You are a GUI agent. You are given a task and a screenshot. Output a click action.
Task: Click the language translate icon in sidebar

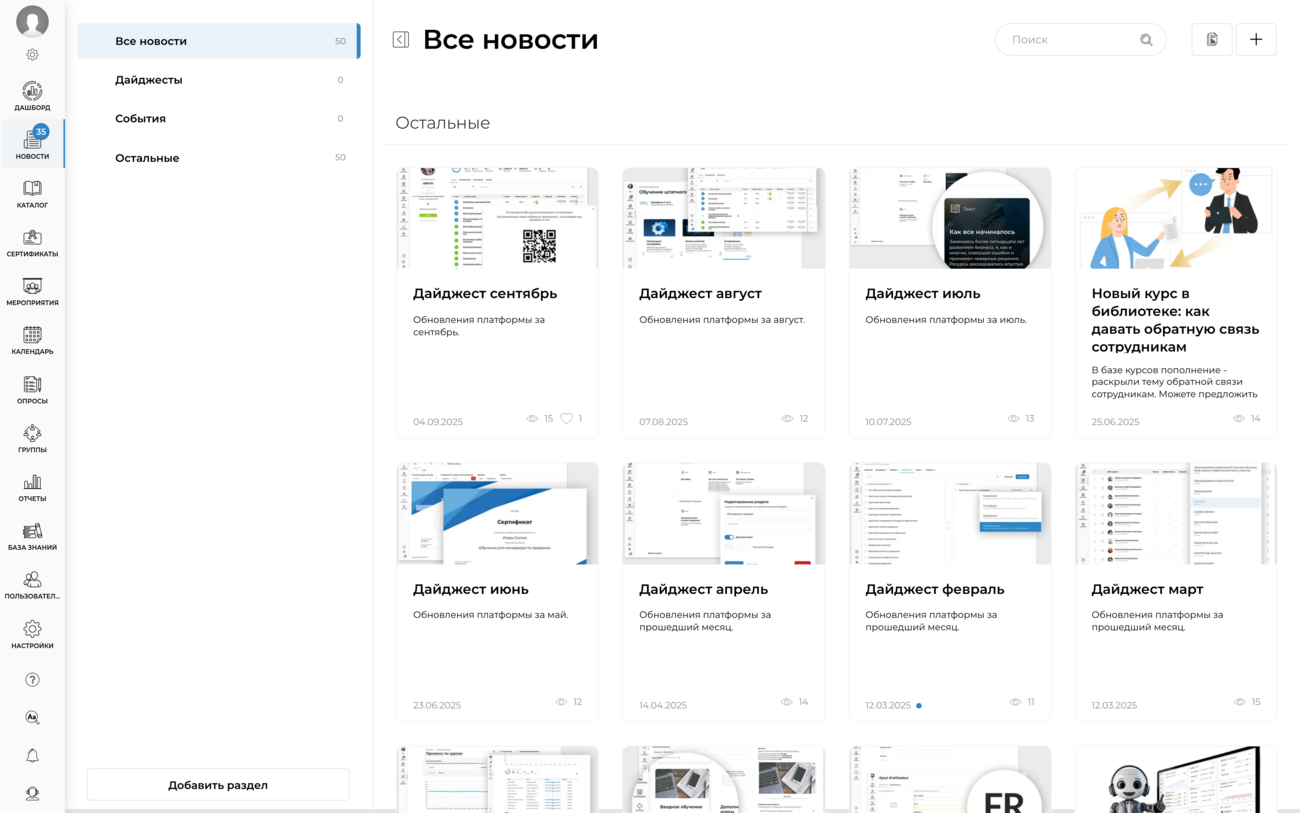click(32, 718)
